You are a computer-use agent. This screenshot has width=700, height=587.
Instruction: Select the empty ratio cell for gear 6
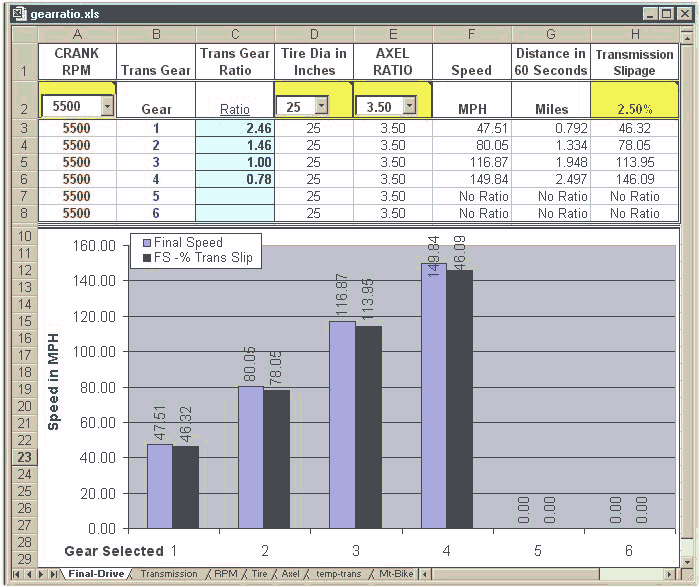(235, 213)
